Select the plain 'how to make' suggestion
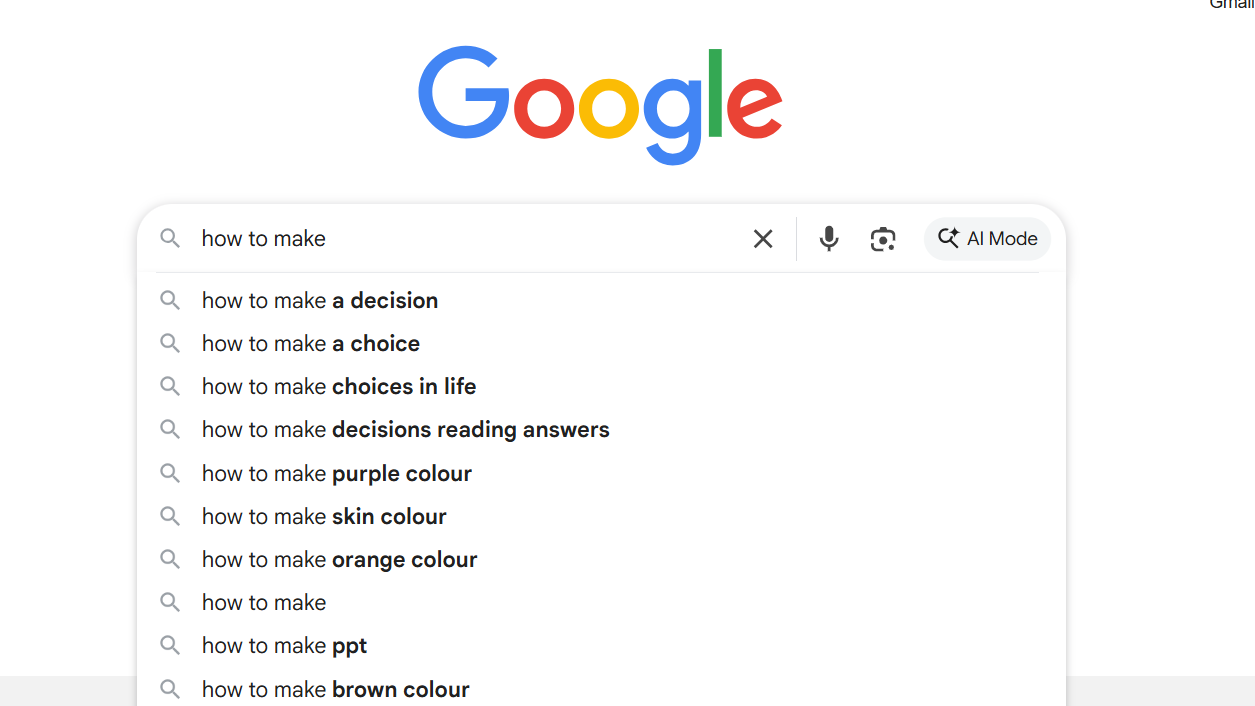Image resolution: width=1255 pixels, height=706 pixels. (264, 602)
